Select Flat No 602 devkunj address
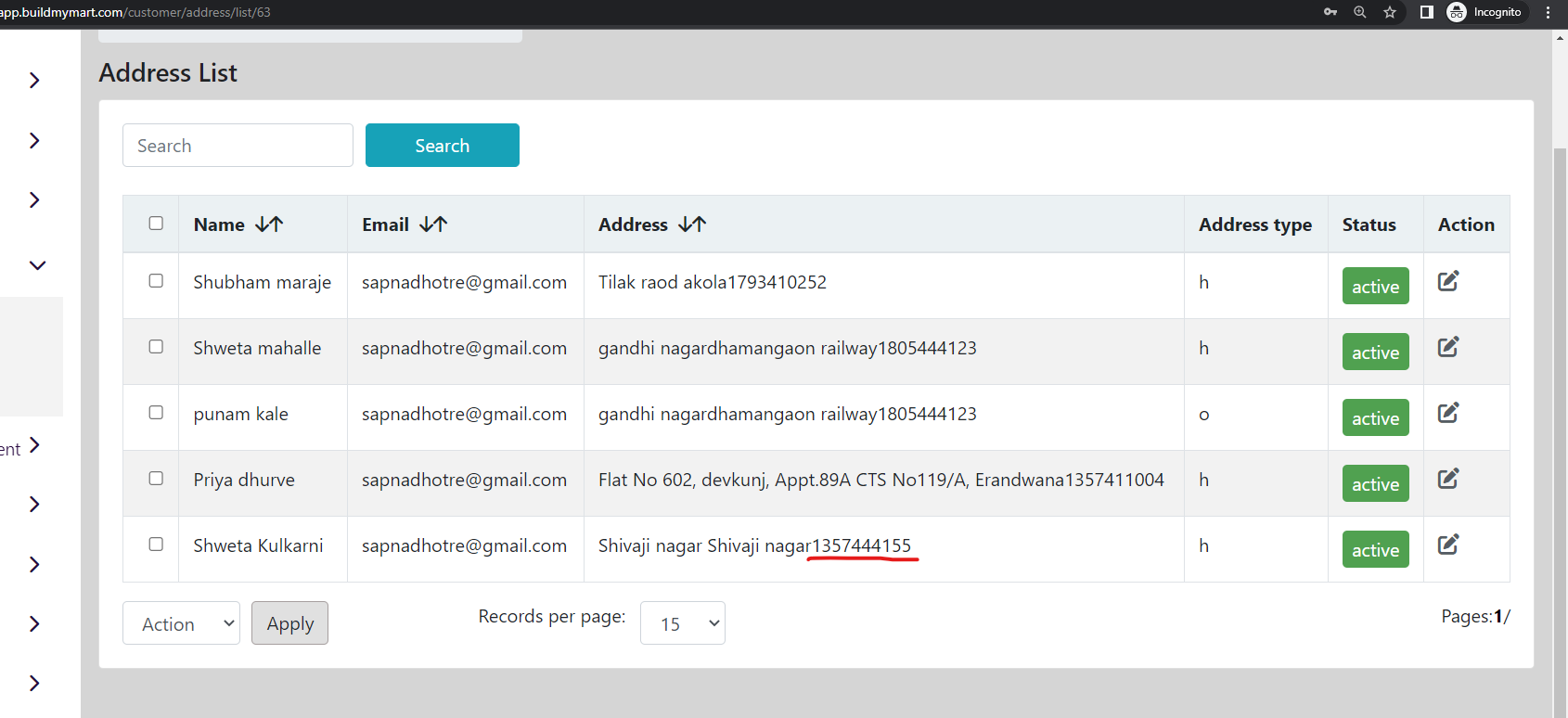This screenshot has width=1568, height=718. [881, 480]
